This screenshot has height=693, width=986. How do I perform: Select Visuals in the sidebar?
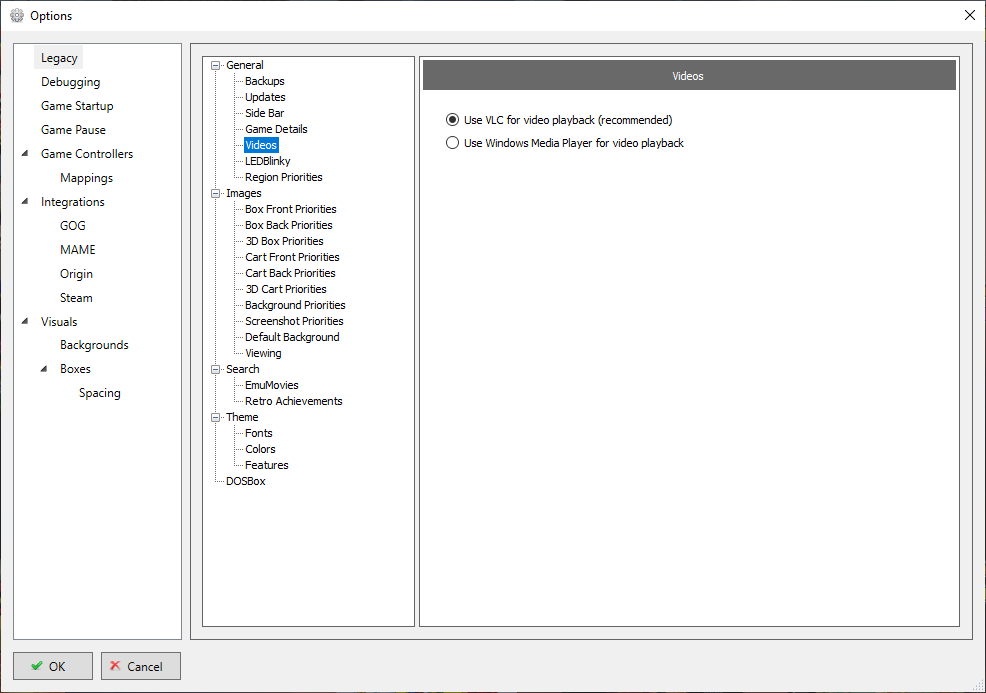59,321
